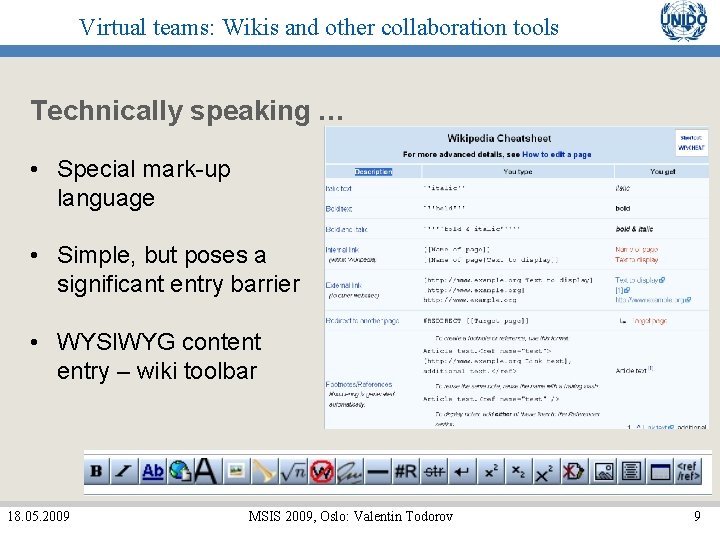
Task: Click the 'You get' column header
Action: (x=662, y=171)
